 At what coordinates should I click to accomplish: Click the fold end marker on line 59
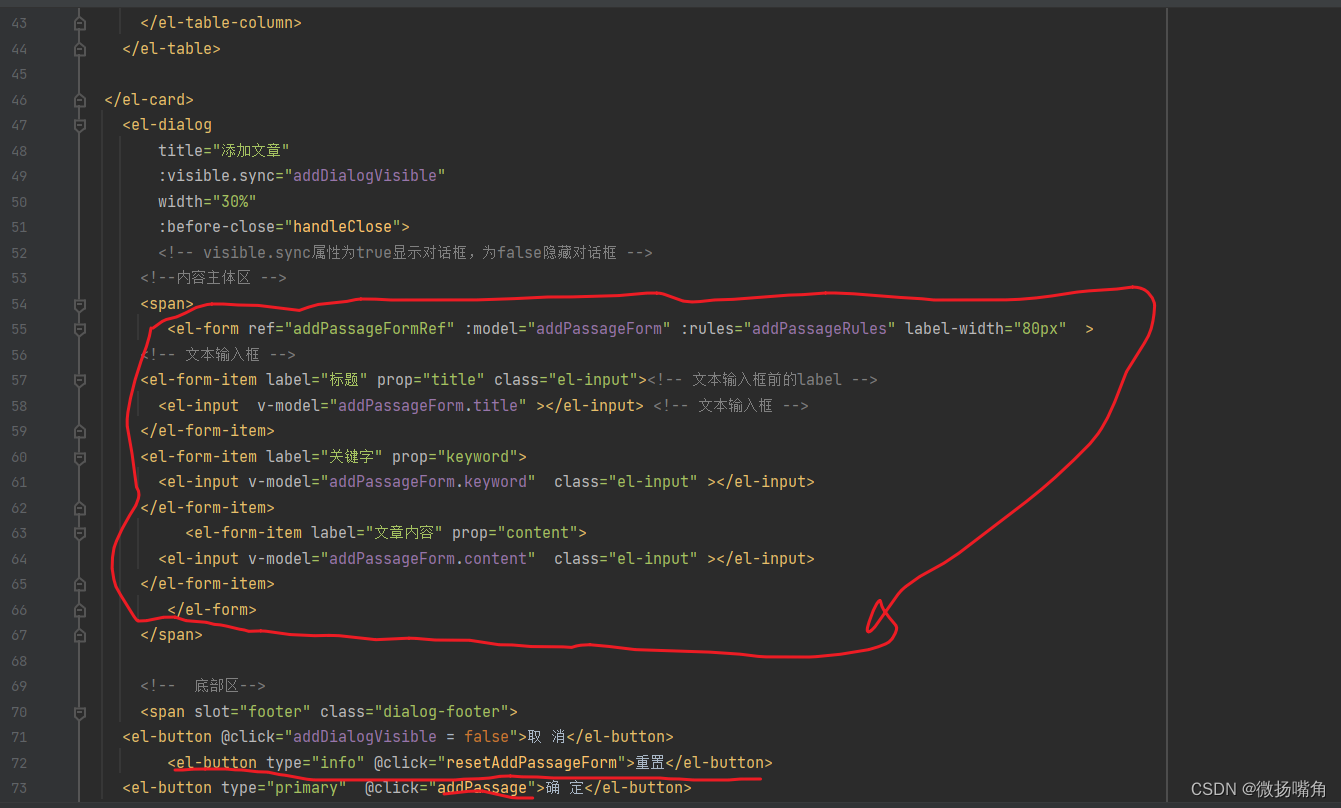80,431
